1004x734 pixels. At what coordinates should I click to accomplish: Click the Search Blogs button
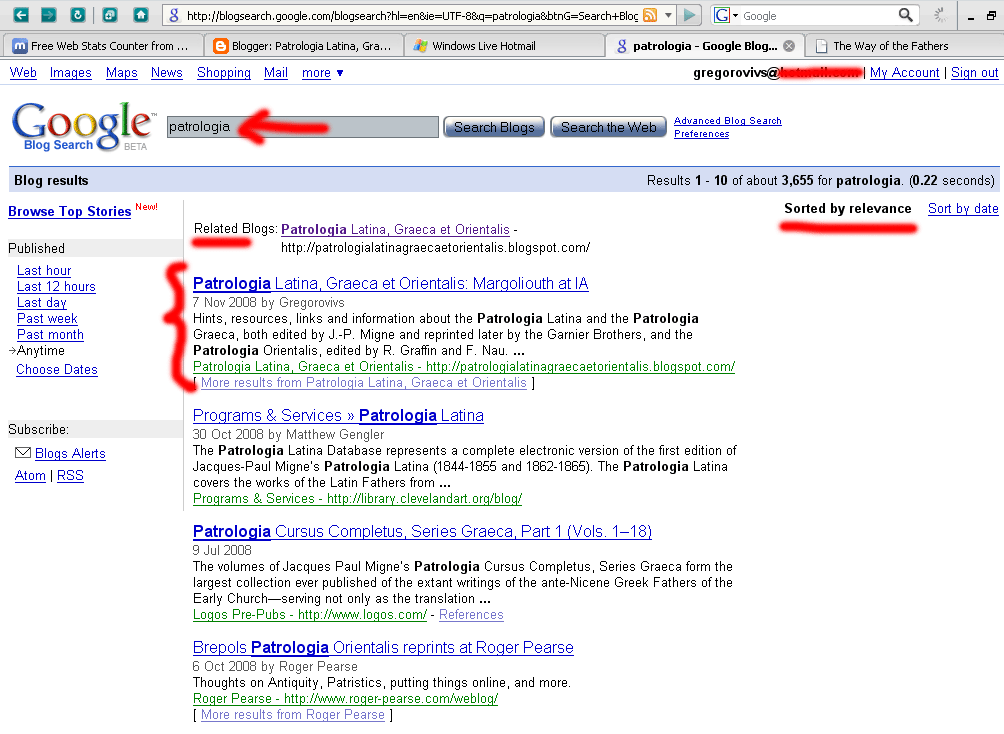point(494,127)
